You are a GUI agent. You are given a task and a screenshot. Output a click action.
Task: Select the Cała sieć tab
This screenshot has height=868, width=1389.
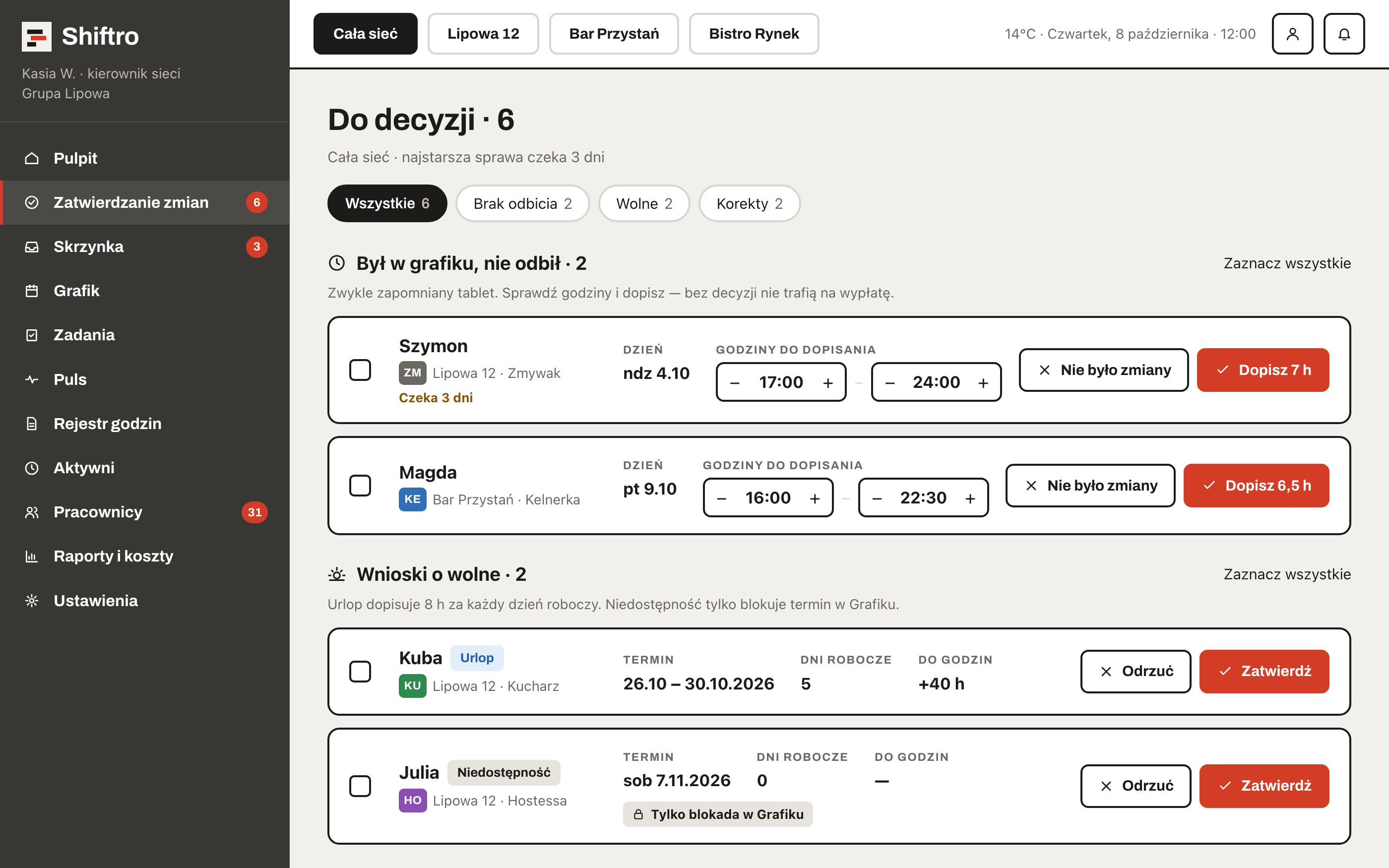(365, 34)
